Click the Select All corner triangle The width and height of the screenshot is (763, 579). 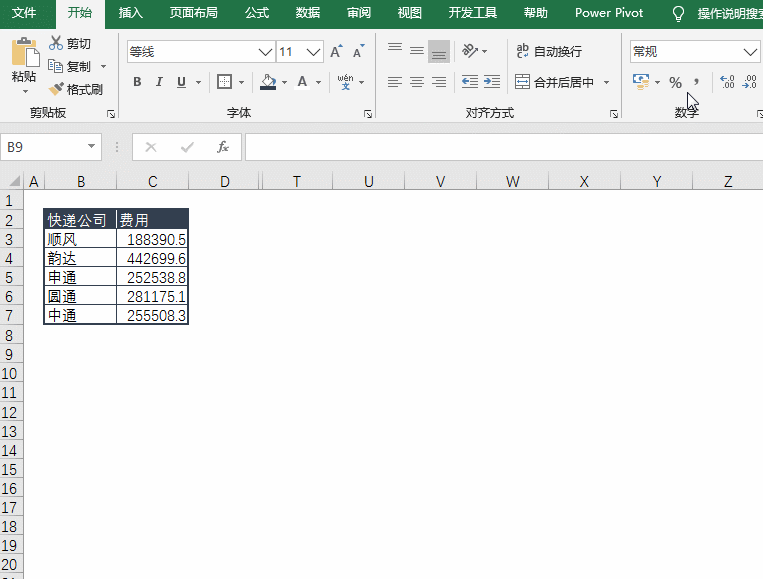tap(15, 181)
